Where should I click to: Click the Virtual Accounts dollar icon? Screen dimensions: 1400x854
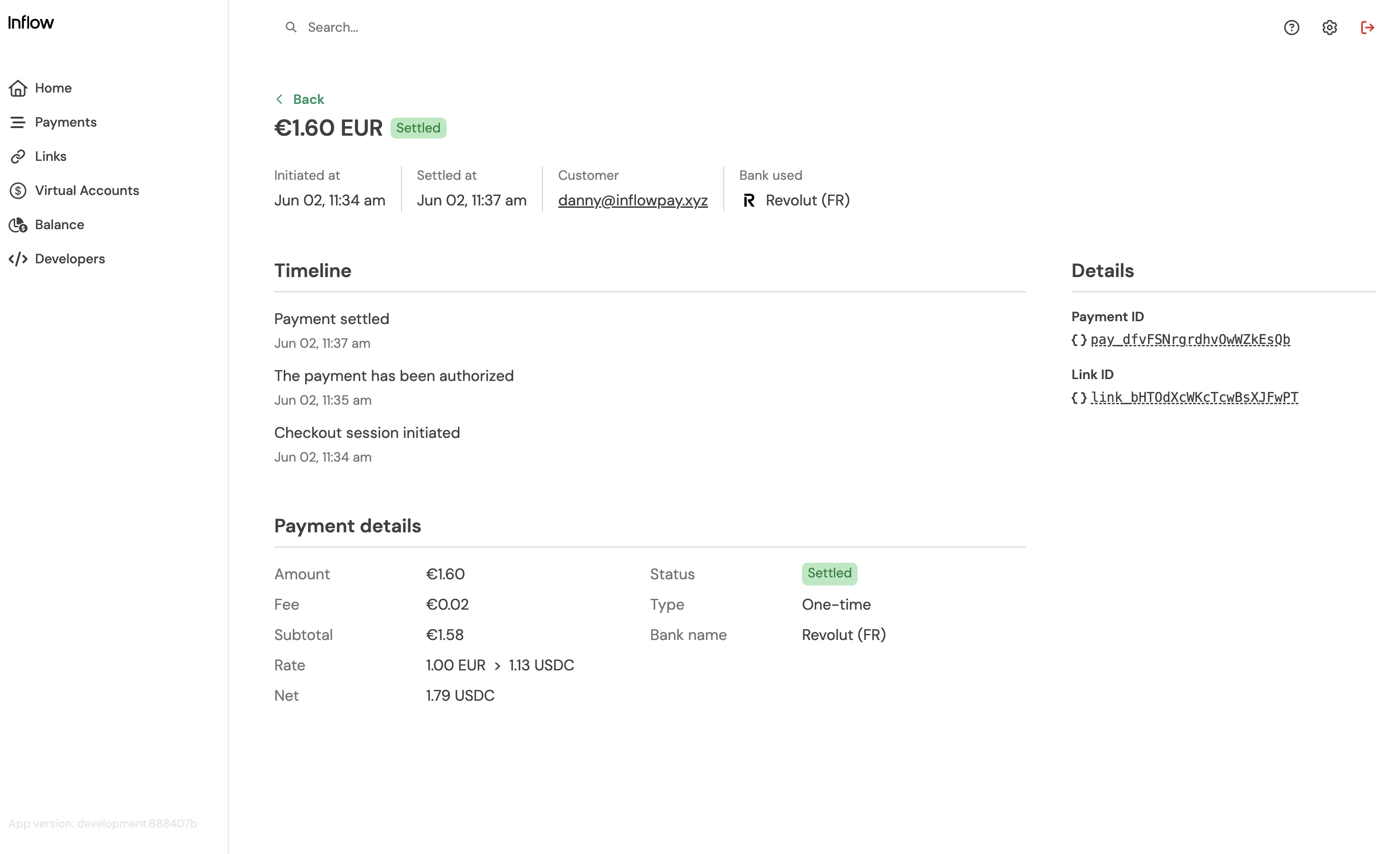tap(18, 190)
